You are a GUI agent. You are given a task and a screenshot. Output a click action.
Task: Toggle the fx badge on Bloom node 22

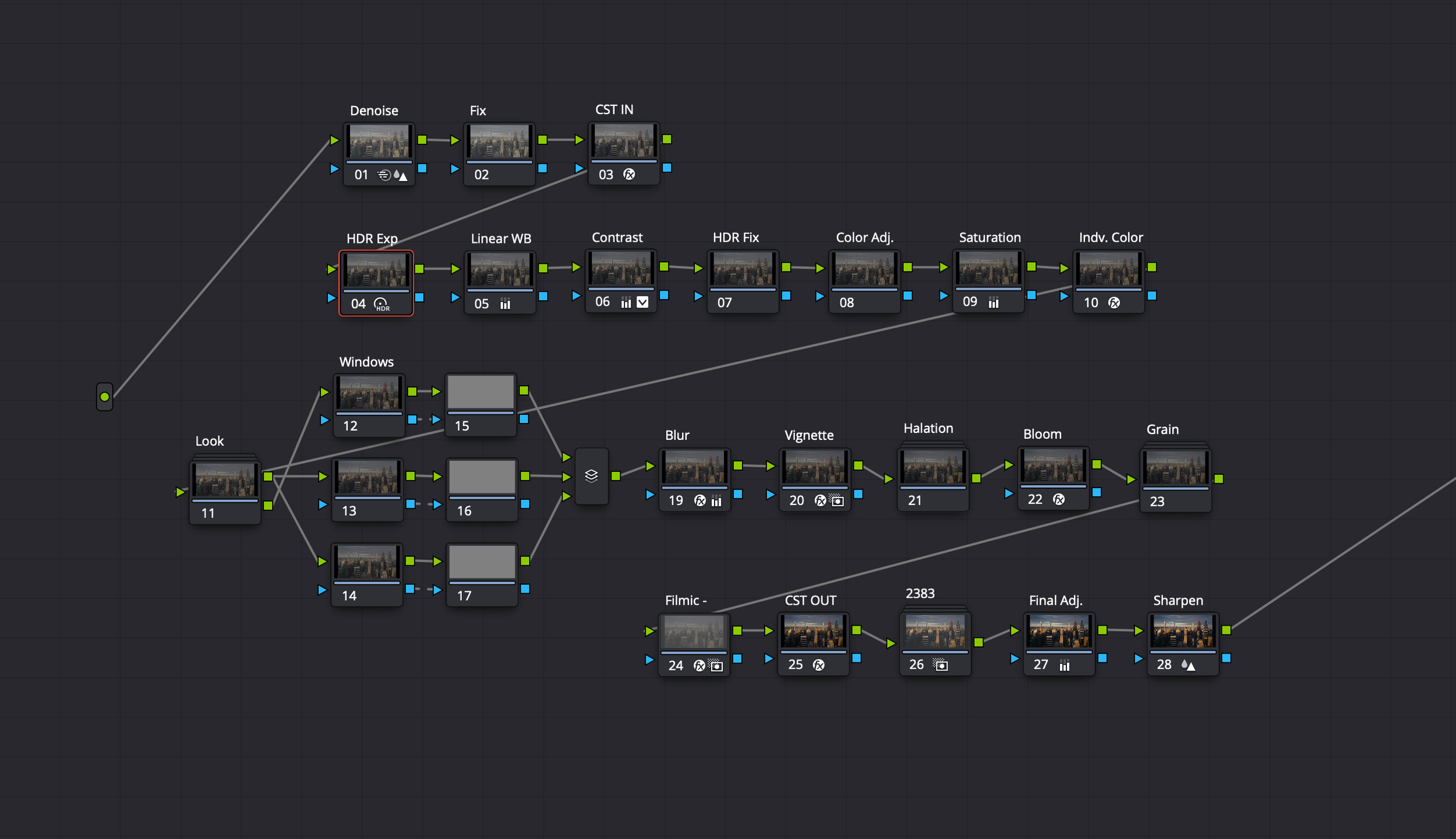1060,499
